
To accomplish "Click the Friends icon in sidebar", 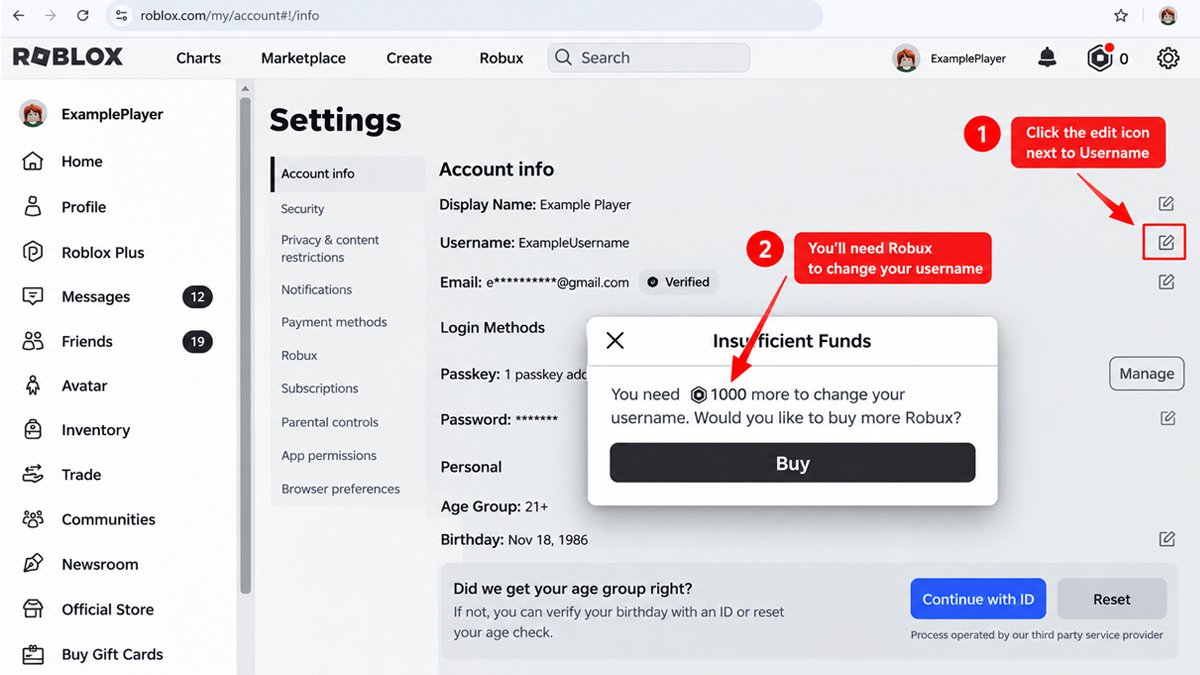I will point(33,341).
